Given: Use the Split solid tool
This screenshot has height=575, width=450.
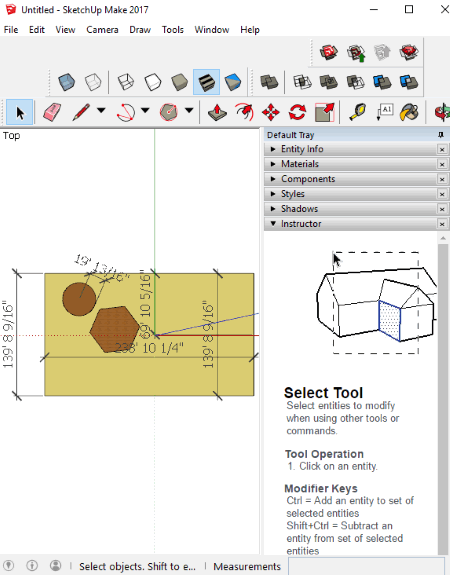Looking at the screenshot, I should pos(409,82).
